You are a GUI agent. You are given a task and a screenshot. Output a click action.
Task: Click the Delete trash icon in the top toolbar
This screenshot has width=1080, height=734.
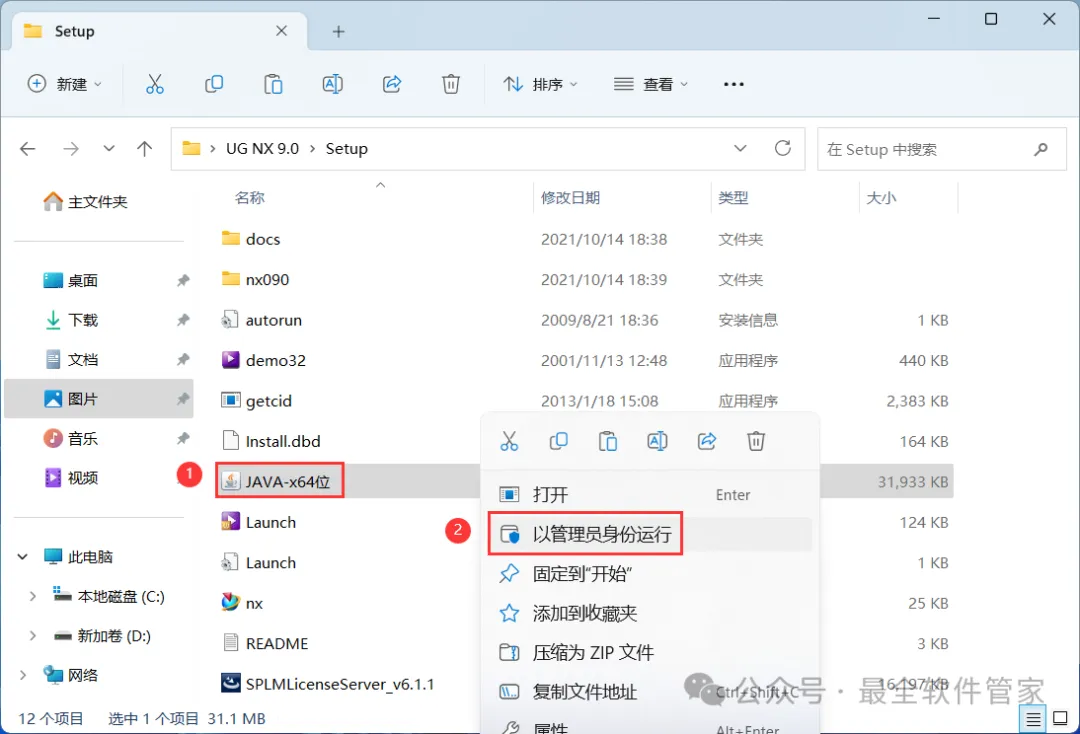click(x=450, y=84)
